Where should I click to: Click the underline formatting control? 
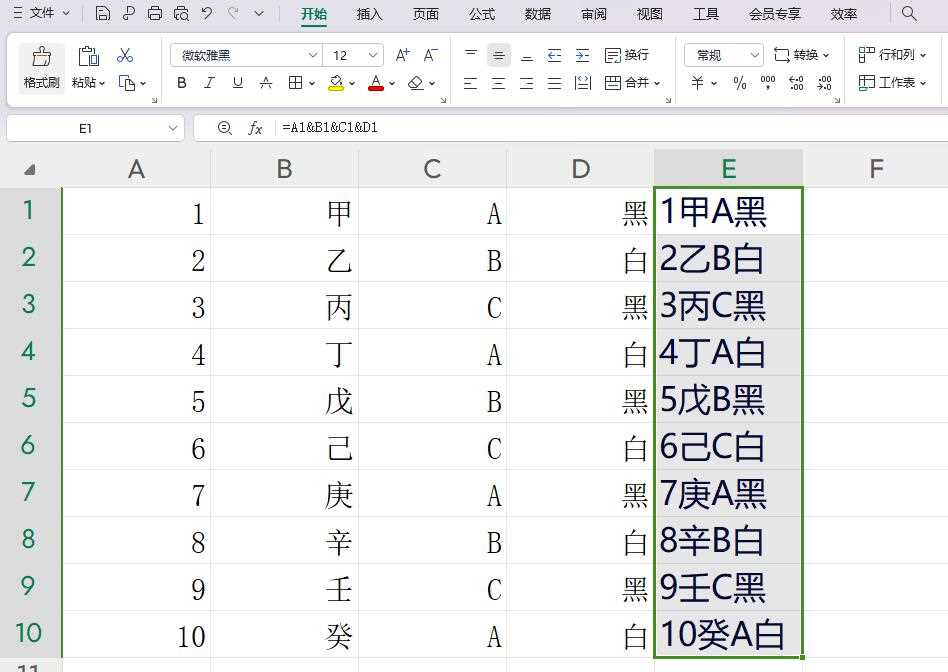236,82
